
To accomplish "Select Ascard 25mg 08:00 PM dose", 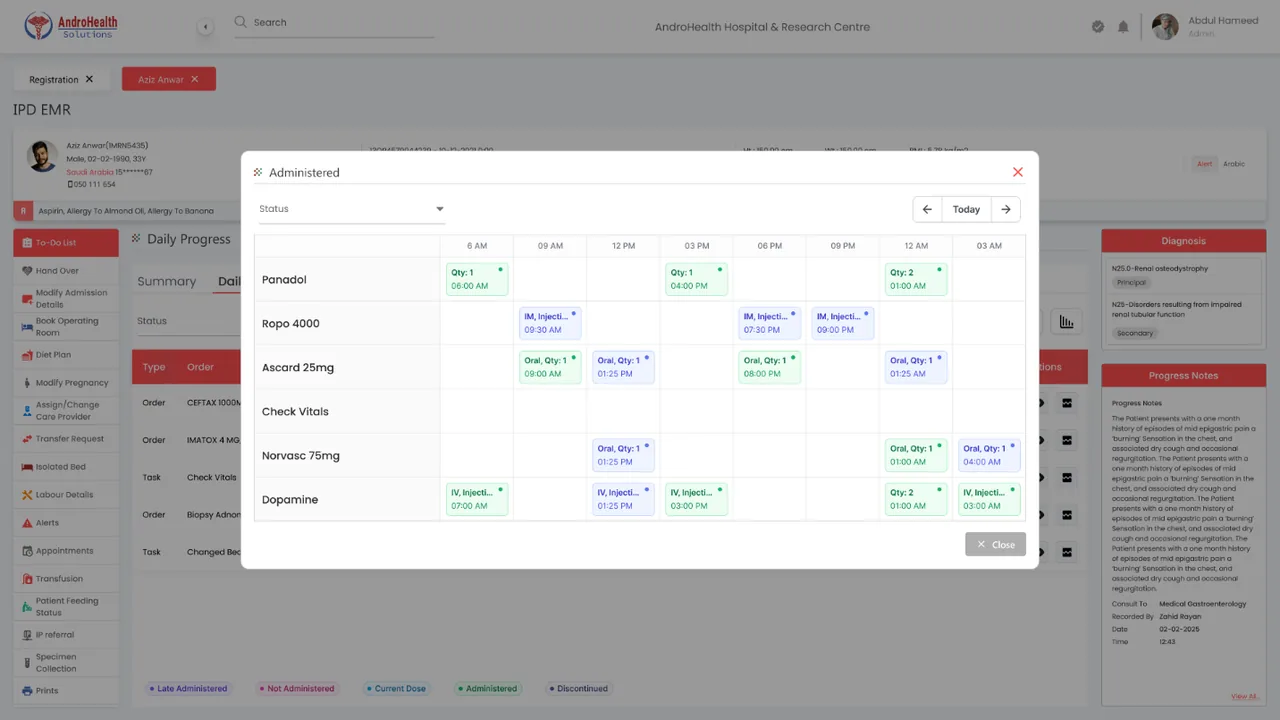I will 769,367.
